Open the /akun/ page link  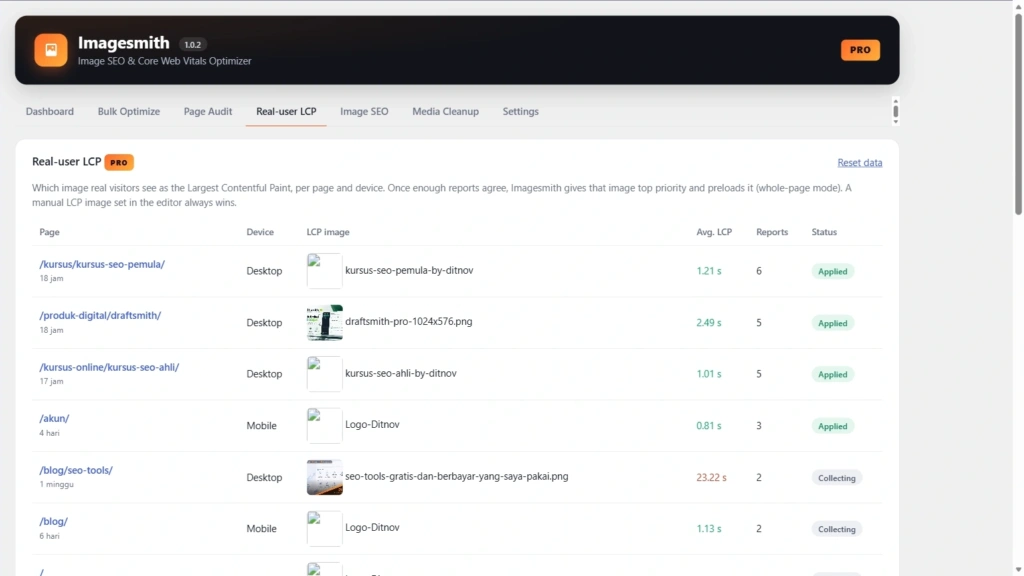tap(54, 419)
